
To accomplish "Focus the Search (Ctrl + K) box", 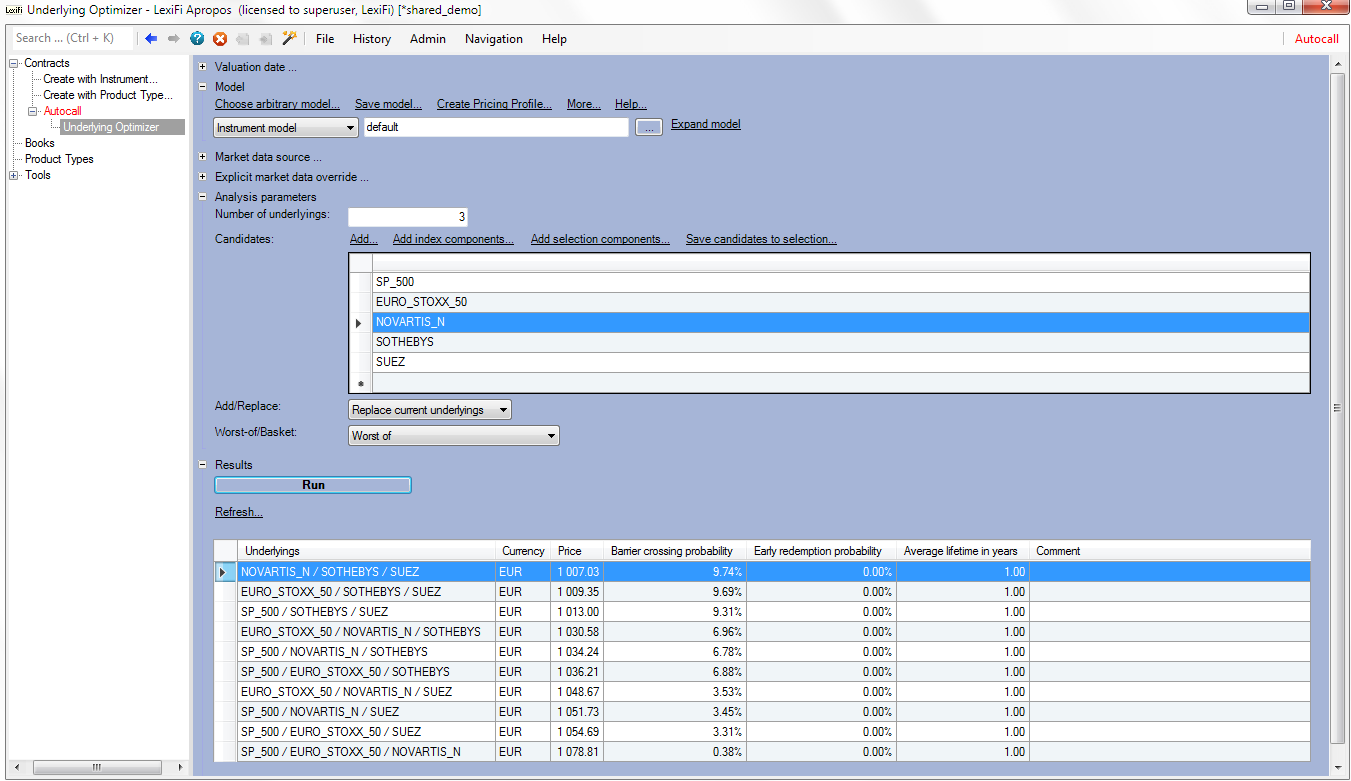I will (72, 38).
